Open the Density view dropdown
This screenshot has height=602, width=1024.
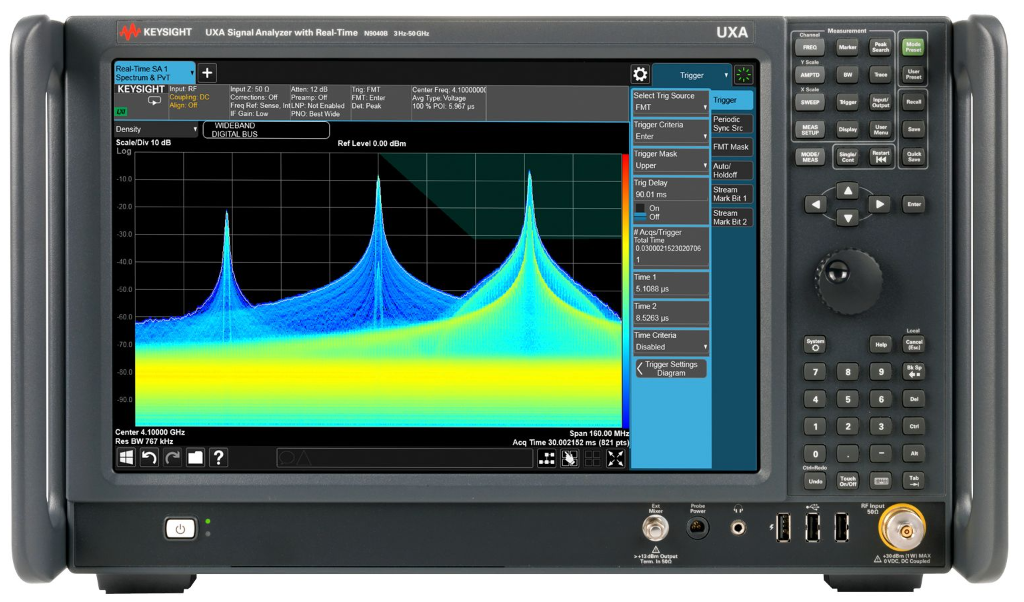(157, 129)
